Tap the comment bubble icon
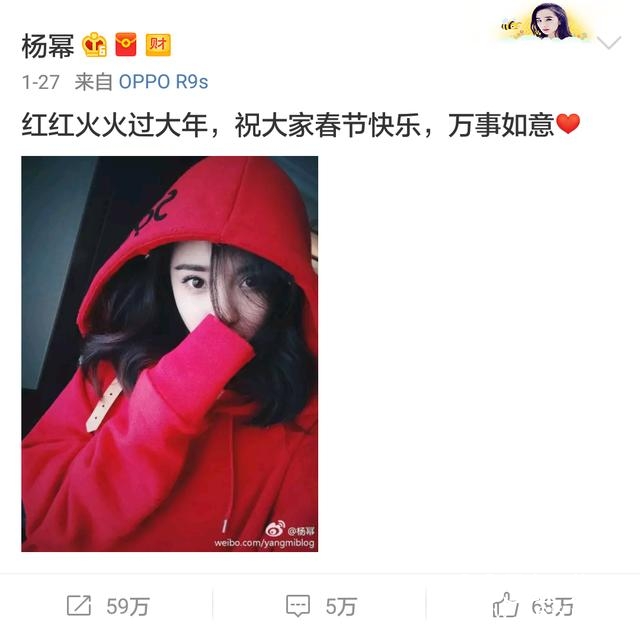This screenshot has height=628, width=640. tap(298, 606)
